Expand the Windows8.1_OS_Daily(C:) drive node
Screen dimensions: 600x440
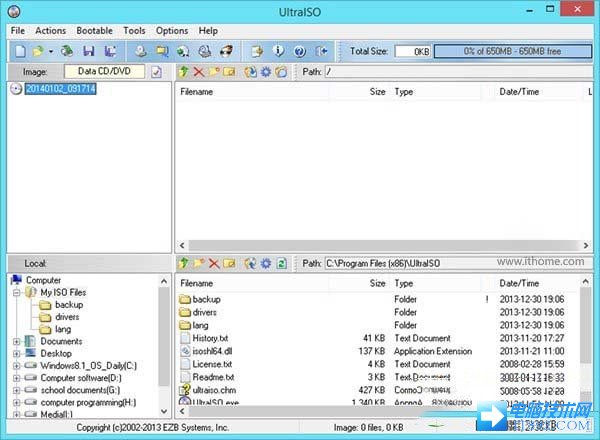(17, 366)
